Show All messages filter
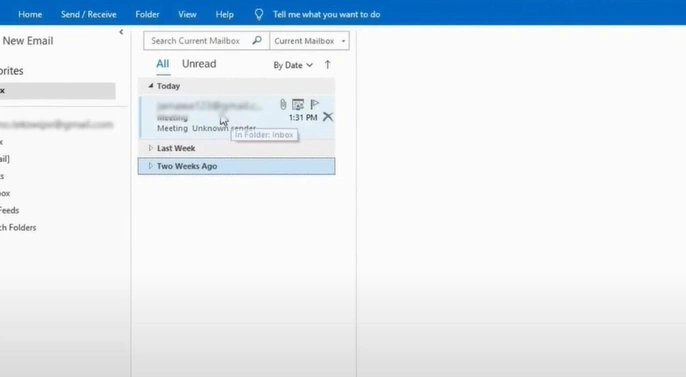The image size is (686, 377). tap(162, 64)
